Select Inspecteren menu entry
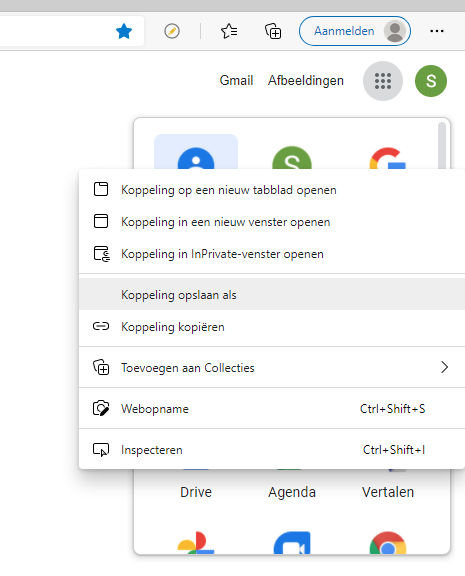Screen dimensions: 465x576 pyautogui.click(x=272, y=450)
